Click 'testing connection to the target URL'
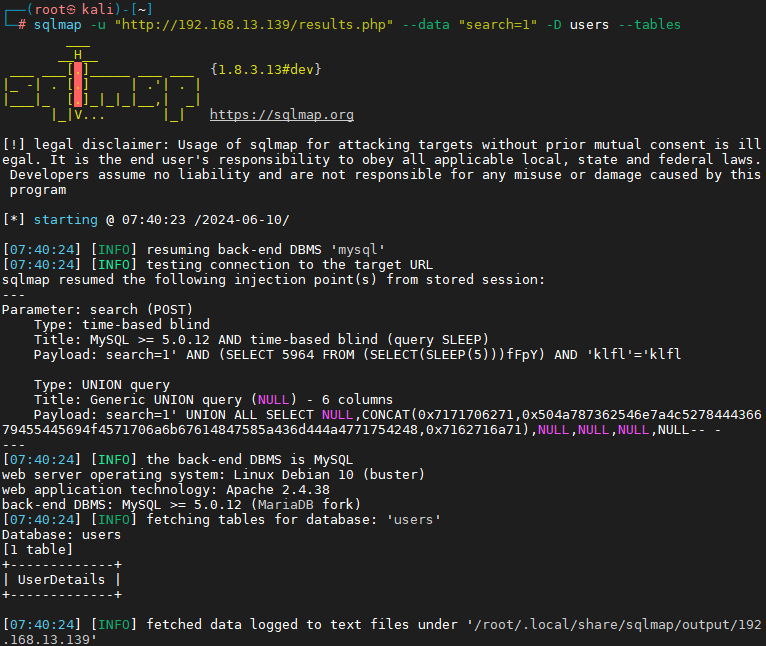This screenshot has height=646, width=766. (217, 265)
